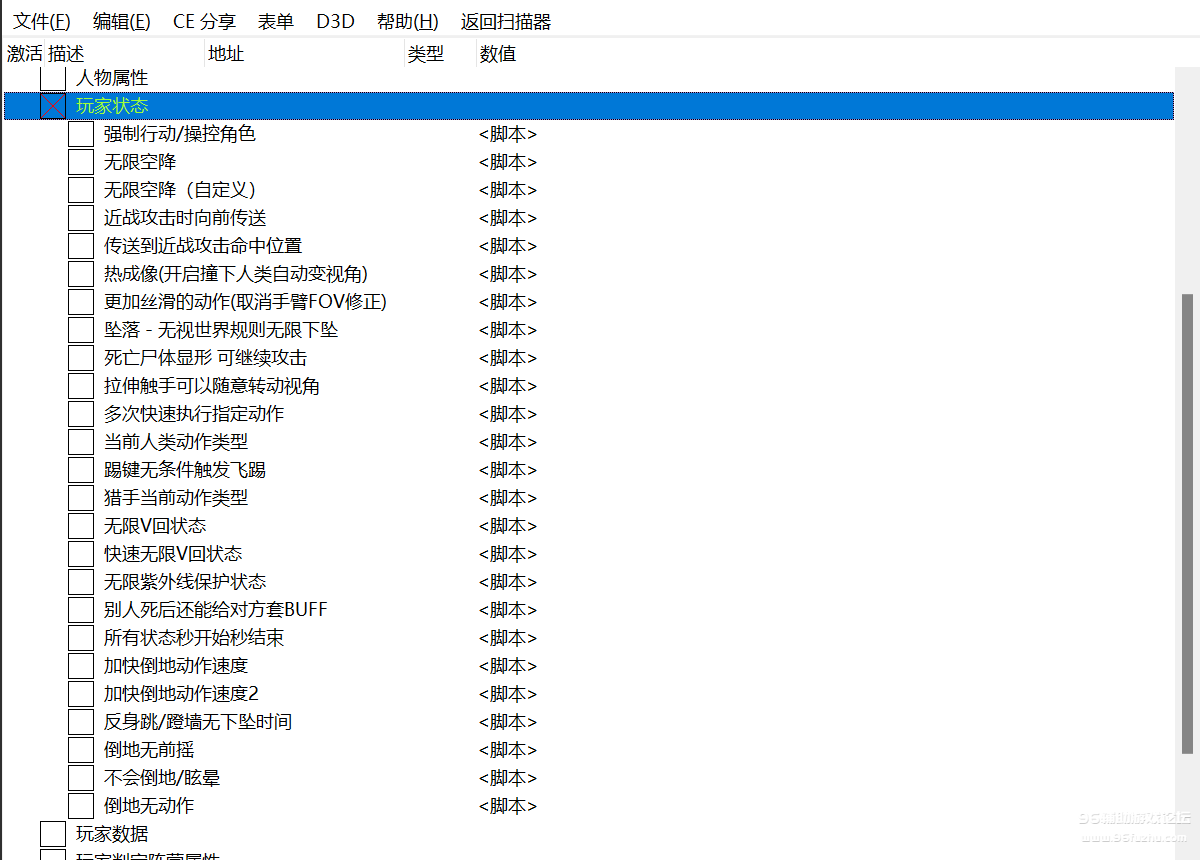Screen dimensions: 1200x860
Task: Select the 无限紫外线保护状态 entry
Action: pyautogui.click(x=184, y=582)
